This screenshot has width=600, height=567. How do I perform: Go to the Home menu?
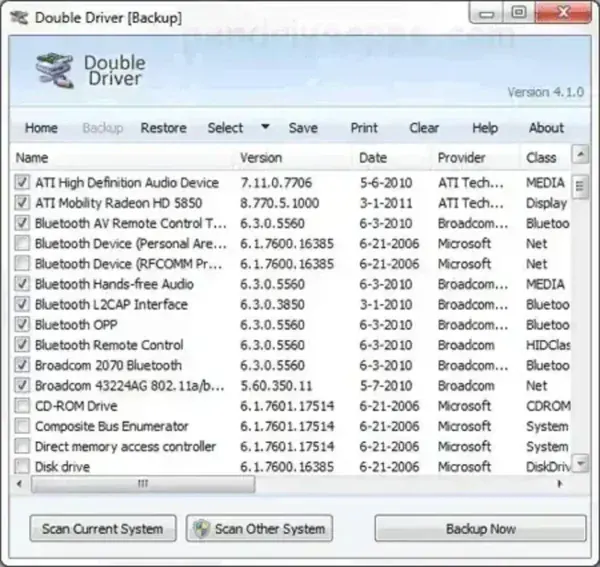[x=41, y=128]
